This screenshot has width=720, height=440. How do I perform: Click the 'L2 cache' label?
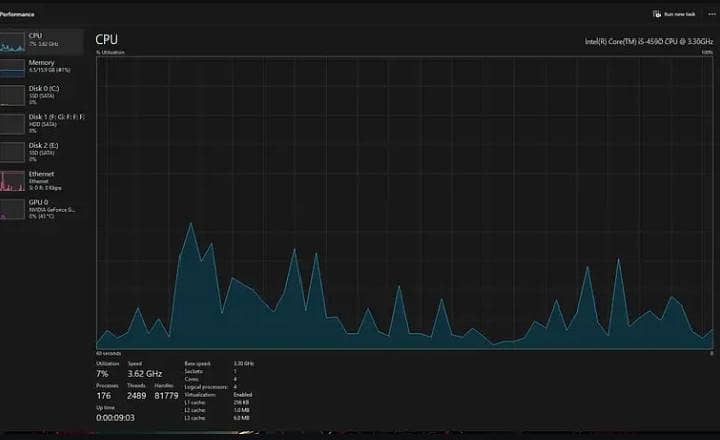click(x=195, y=410)
